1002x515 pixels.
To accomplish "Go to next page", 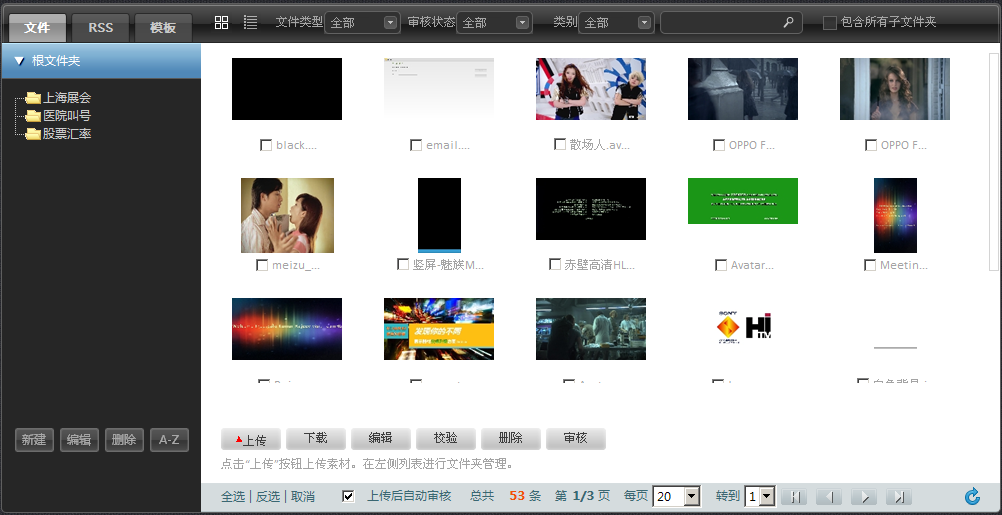I will (x=863, y=497).
